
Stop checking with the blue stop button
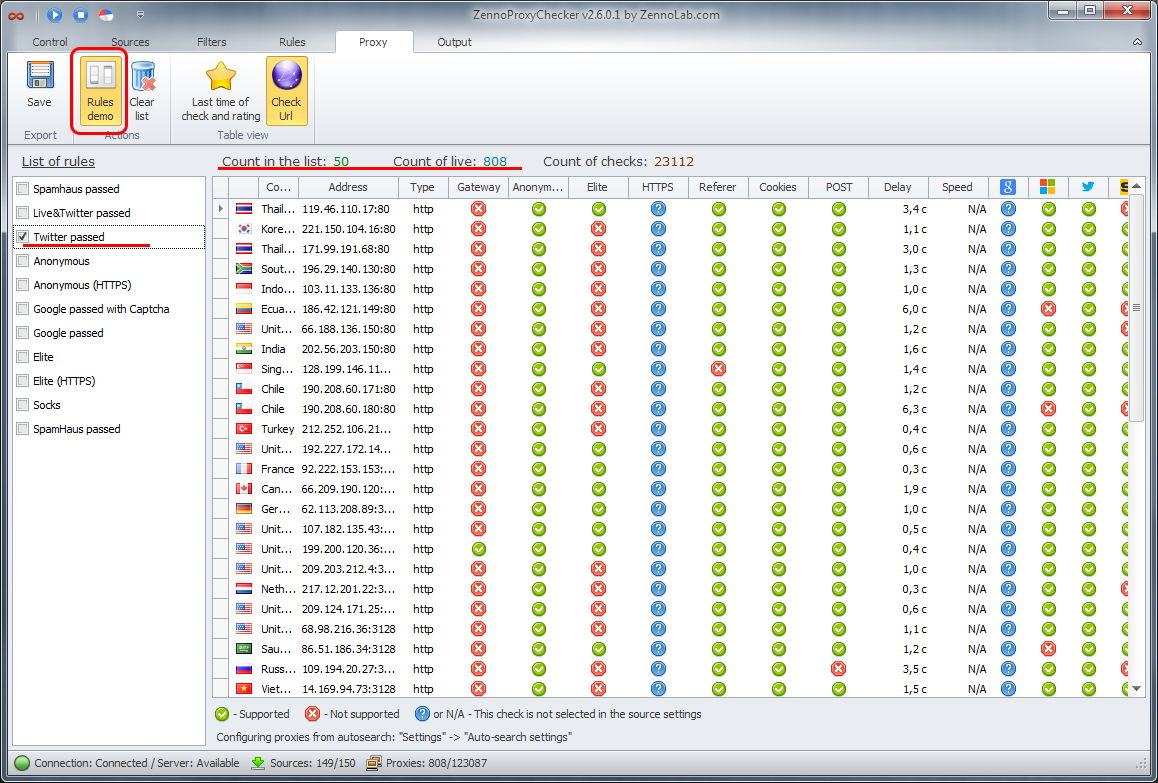[x=80, y=15]
